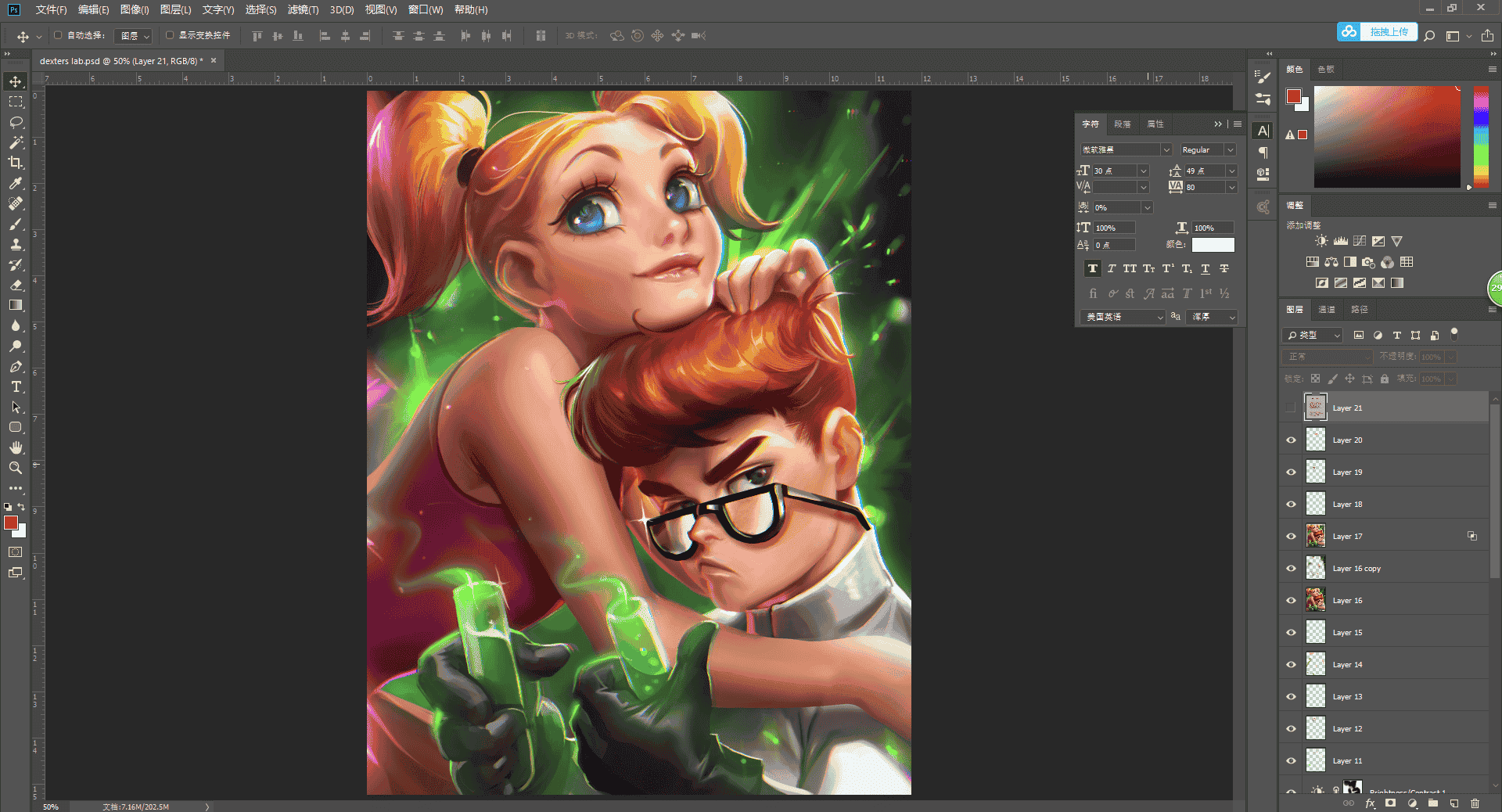1502x812 pixels.
Task: Click the blue cloud upload button
Action: (1377, 31)
